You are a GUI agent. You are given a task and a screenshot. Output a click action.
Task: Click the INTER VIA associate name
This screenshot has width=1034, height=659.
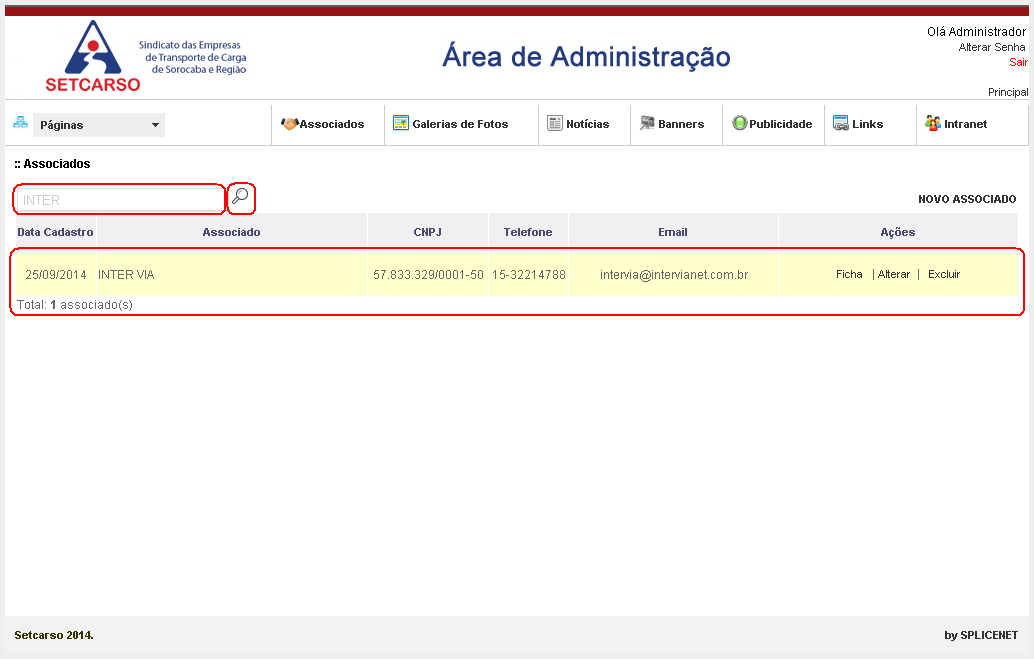pos(126,274)
